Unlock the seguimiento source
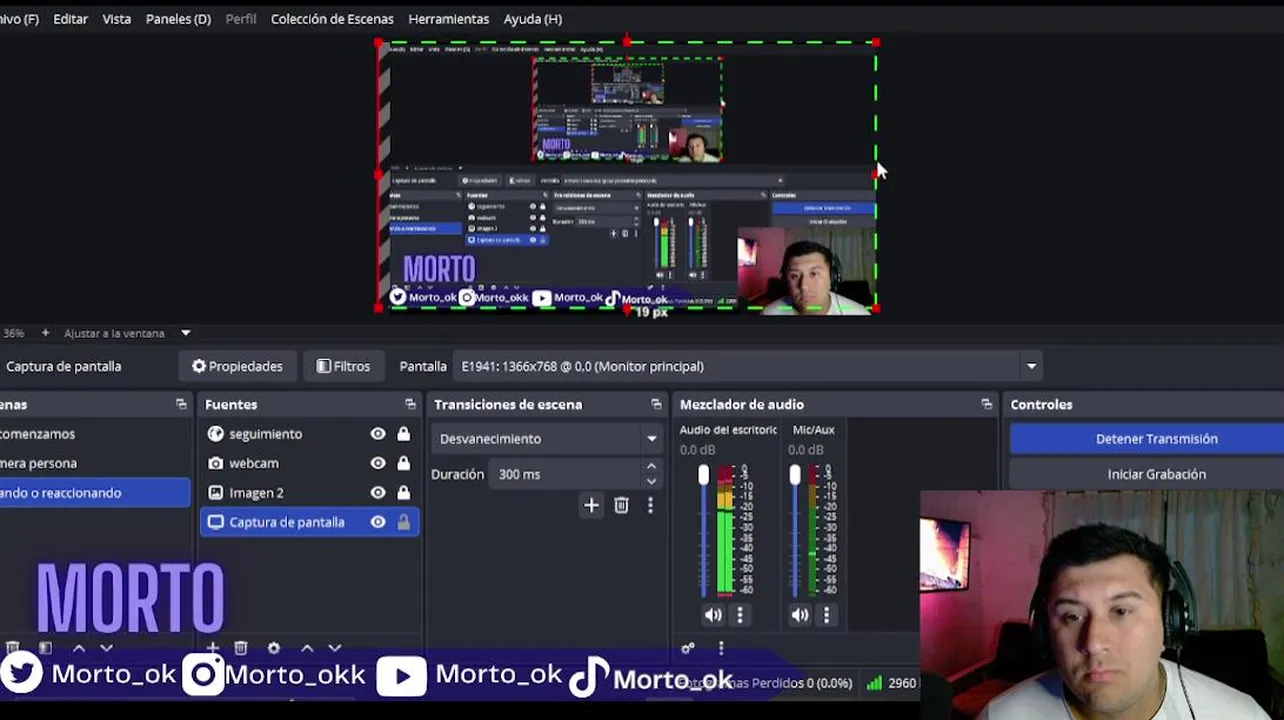This screenshot has height=720, width=1284. pyautogui.click(x=404, y=434)
